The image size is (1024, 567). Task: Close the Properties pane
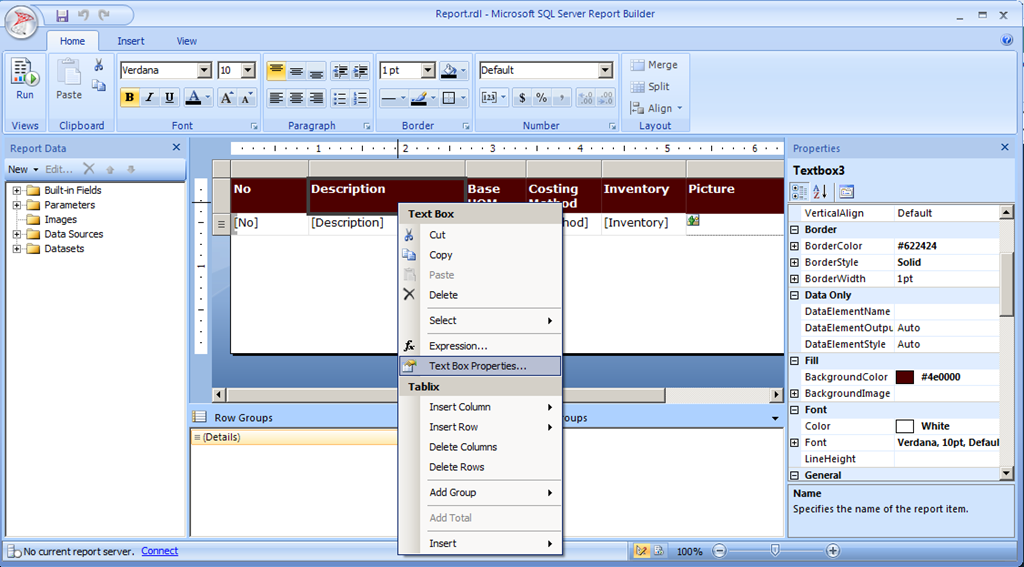pos(1005,148)
